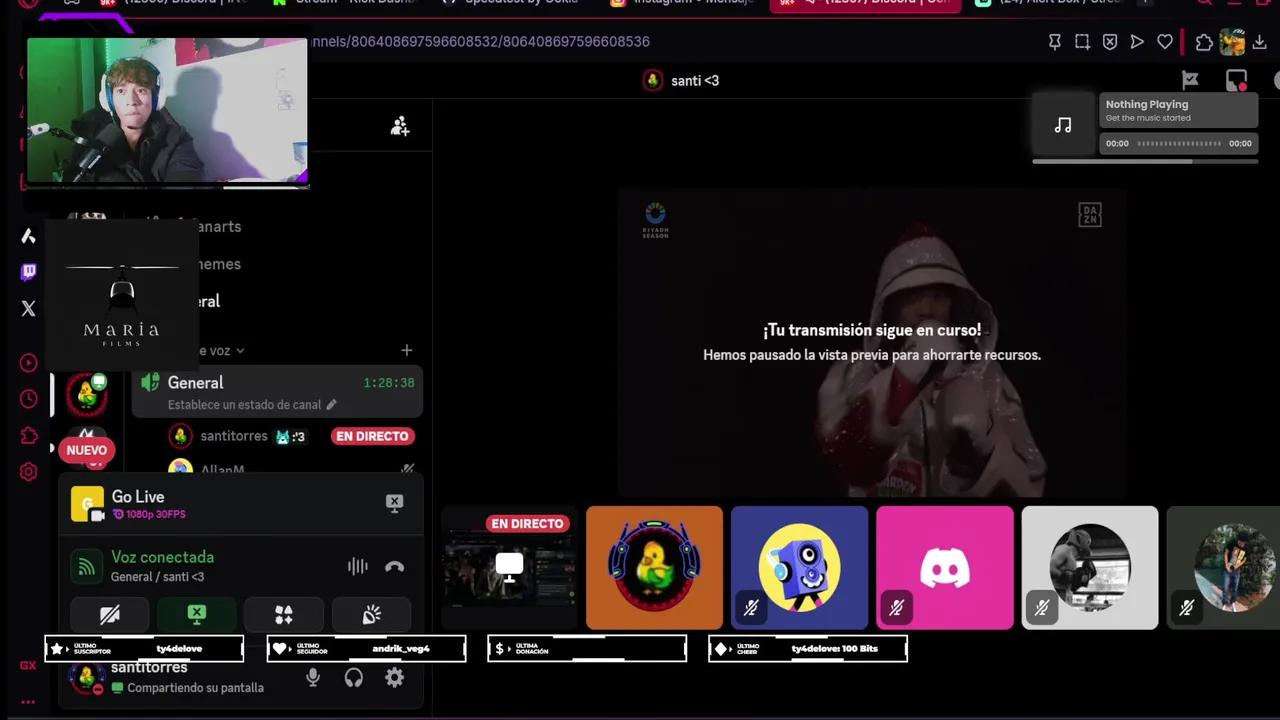Screen dimensions: 1280x720
Task: Select the memes text channel
Action: point(218,264)
